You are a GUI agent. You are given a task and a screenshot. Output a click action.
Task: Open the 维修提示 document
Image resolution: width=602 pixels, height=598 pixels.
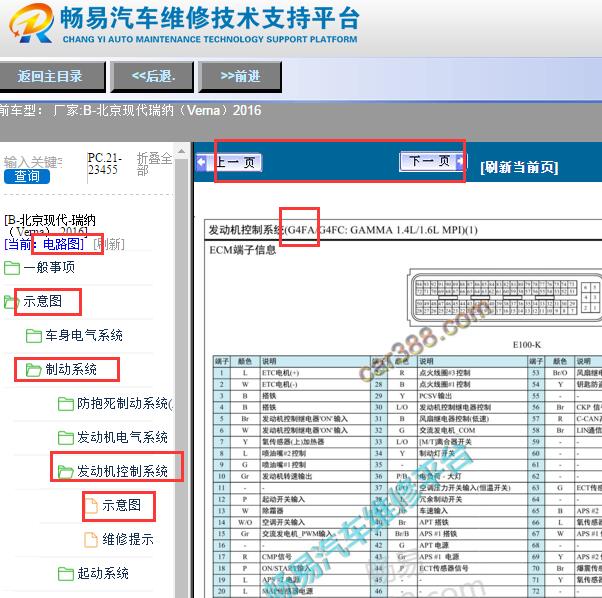click(128, 539)
